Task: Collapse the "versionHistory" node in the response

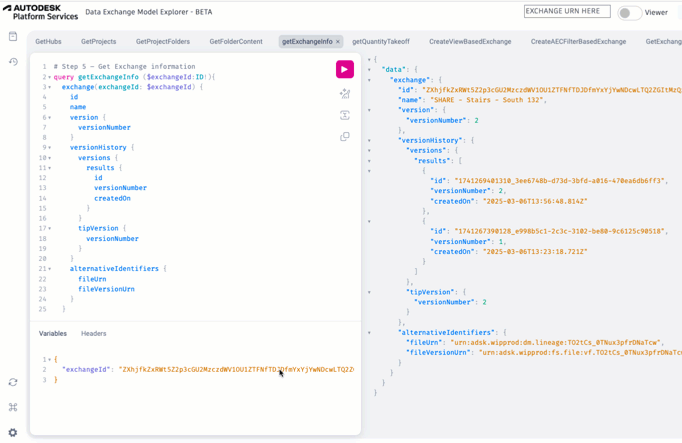Action: click(370, 140)
